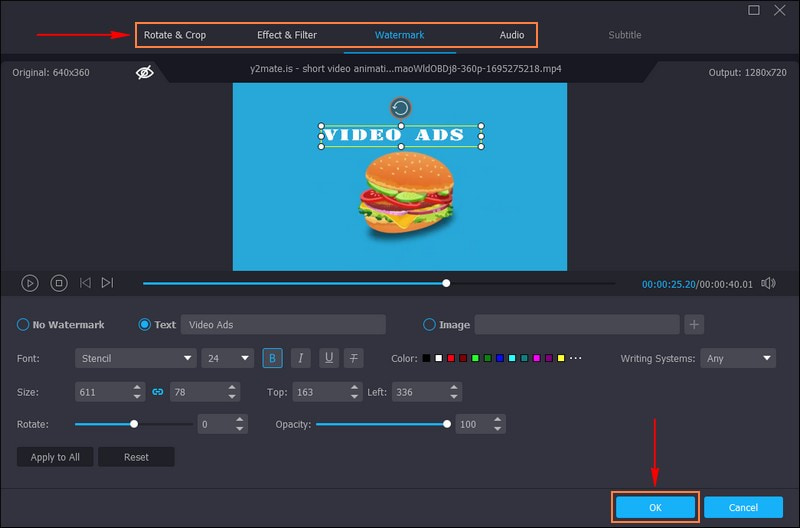This screenshot has width=800, height=528.
Task: Mute the volume speaker icon
Action: pyautogui.click(x=768, y=283)
